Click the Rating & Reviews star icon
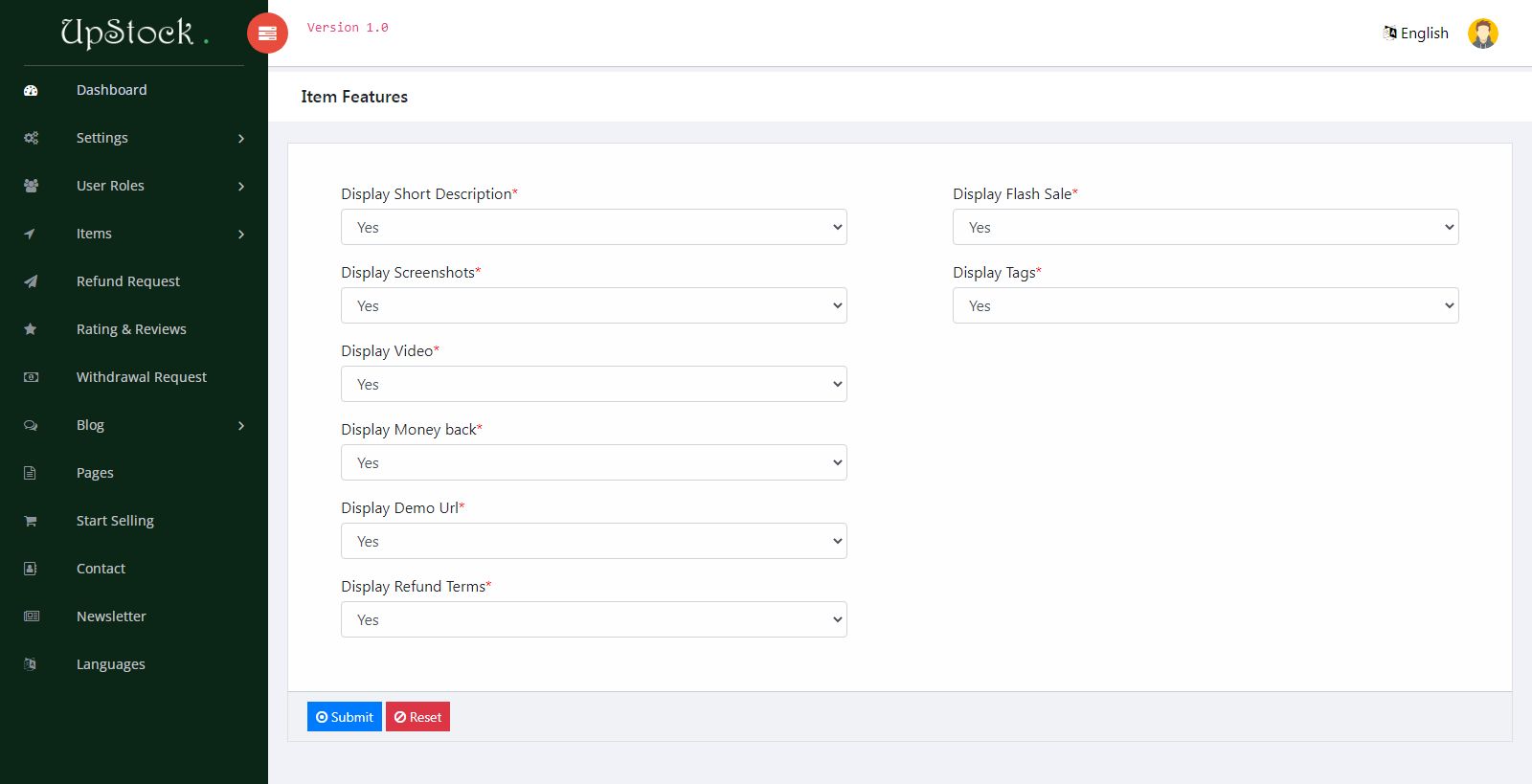 (31, 329)
